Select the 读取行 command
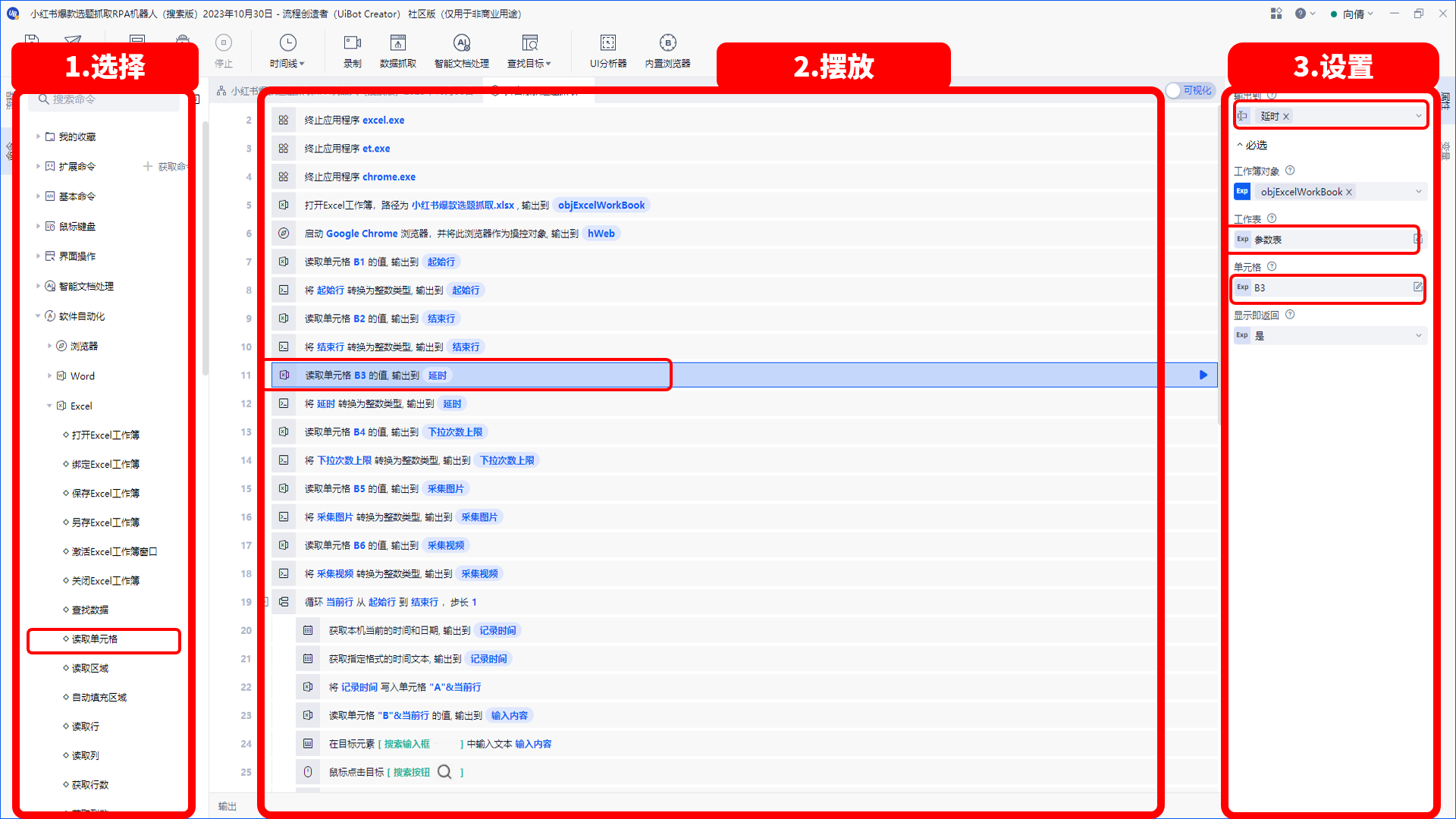Viewport: 1456px width, 819px height. (x=86, y=726)
